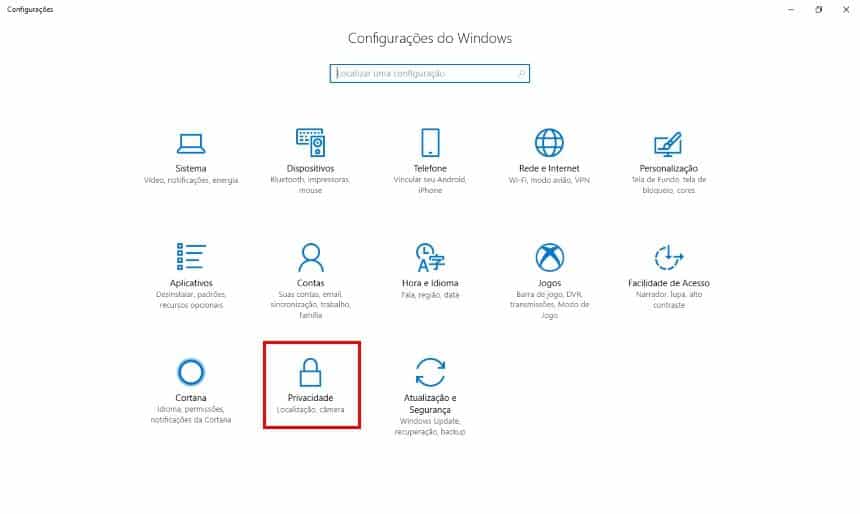Screen dimensions: 860x514
Task: Close the Configurações window
Action: point(846,9)
